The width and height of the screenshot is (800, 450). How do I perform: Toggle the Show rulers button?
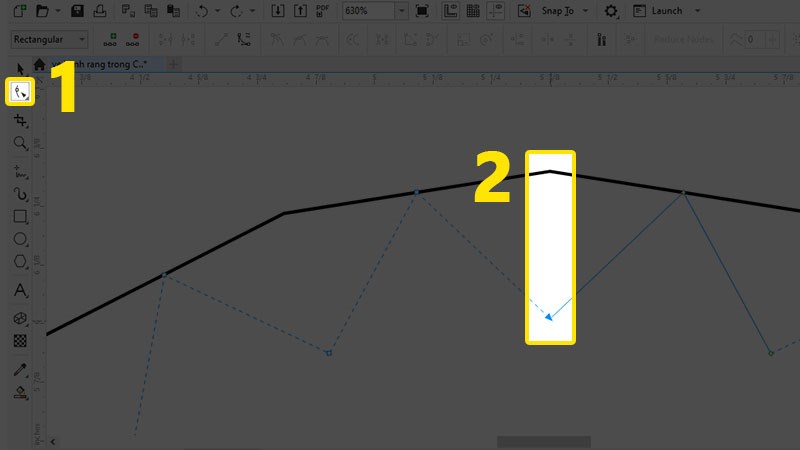click(451, 11)
